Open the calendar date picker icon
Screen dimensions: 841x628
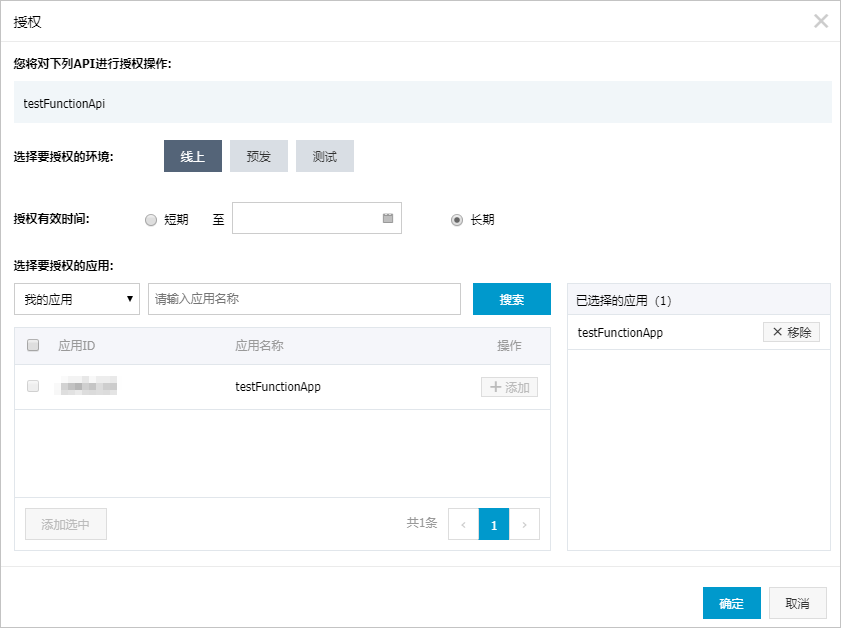point(388,218)
